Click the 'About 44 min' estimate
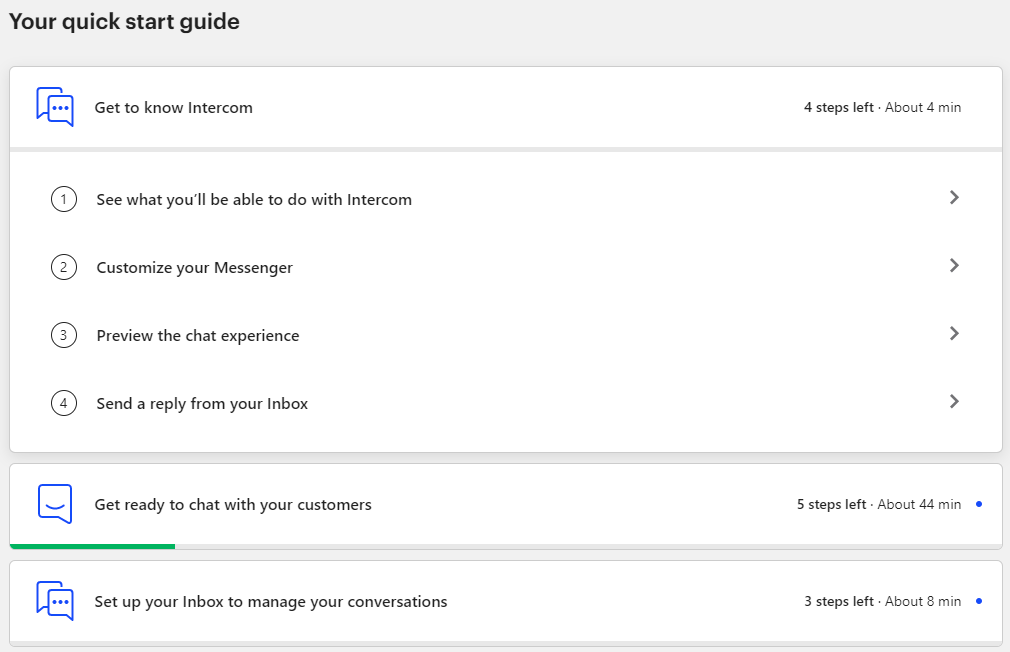Viewport: 1010px width, 652px height. point(919,504)
